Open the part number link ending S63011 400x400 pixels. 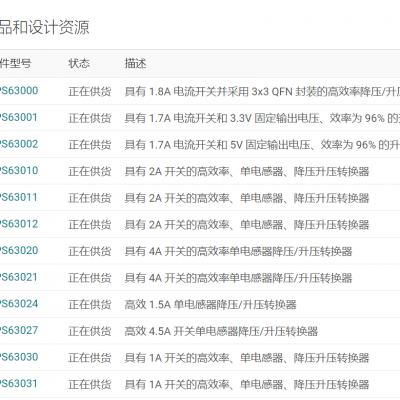coord(19,197)
